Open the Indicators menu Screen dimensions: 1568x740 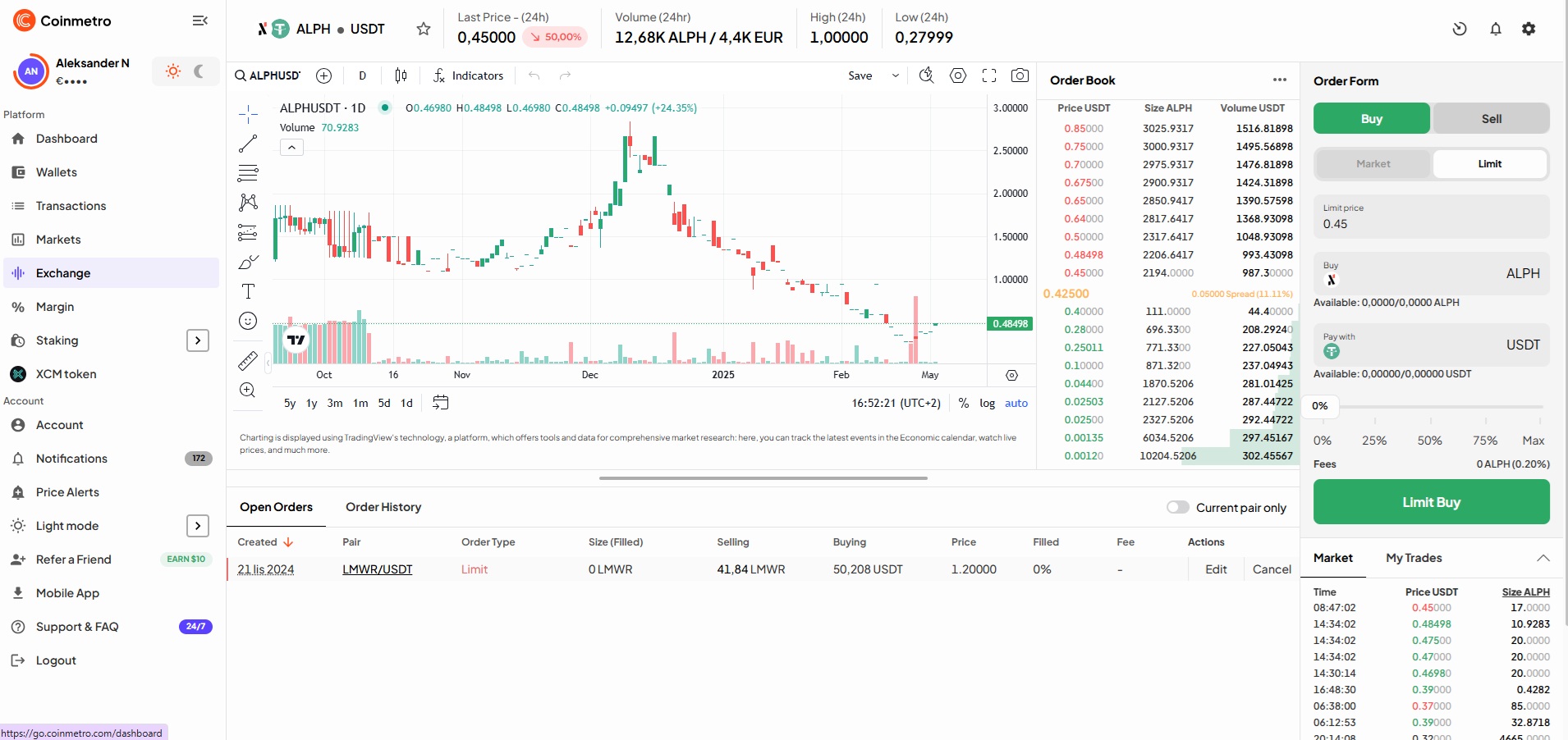(x=469, y=75)
